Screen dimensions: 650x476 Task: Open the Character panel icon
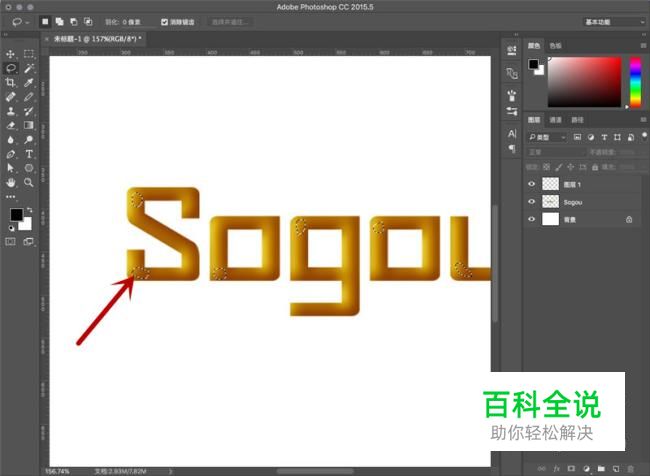(x=512, y=134)
